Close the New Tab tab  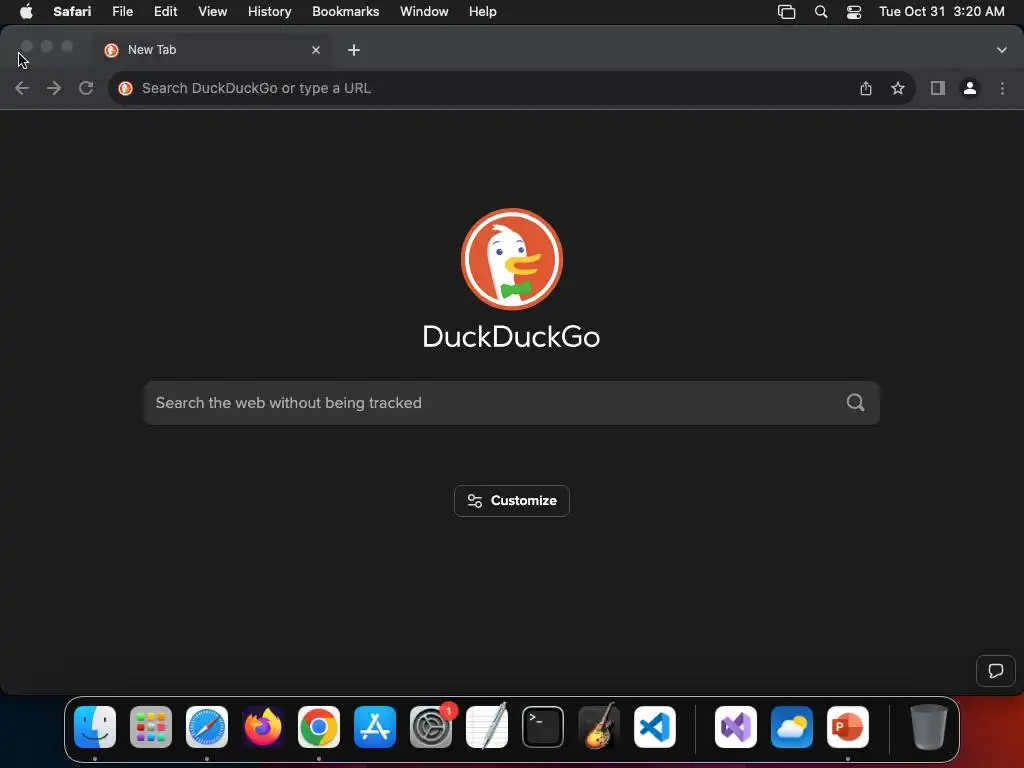316,50
